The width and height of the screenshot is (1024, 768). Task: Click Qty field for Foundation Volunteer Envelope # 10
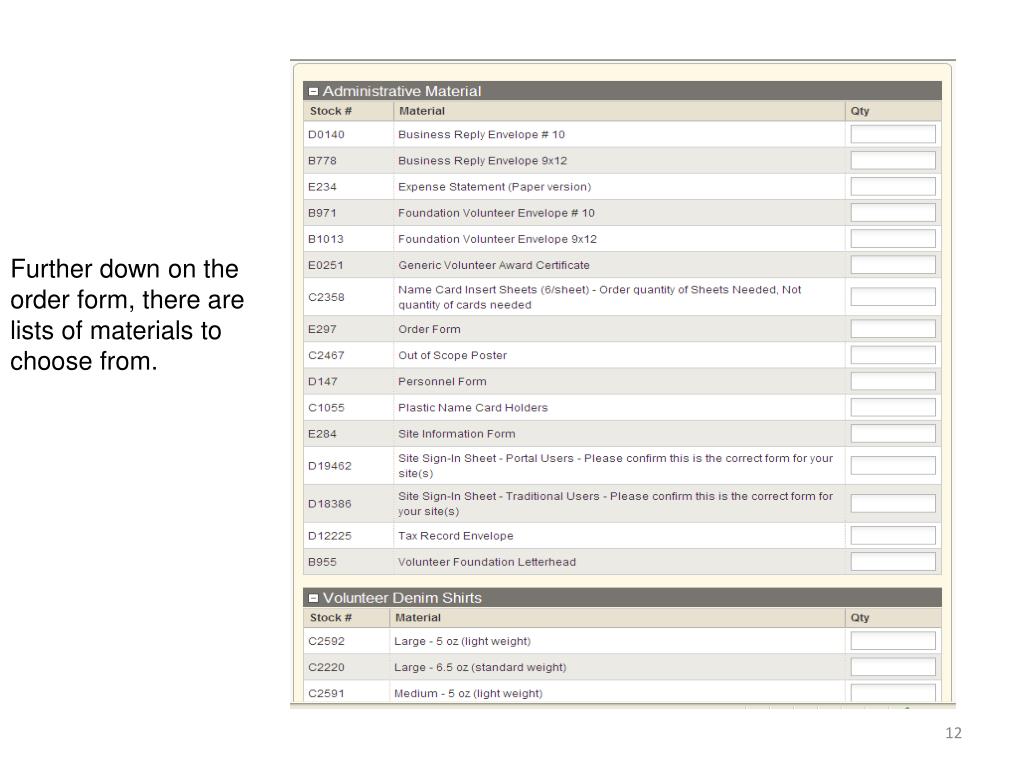[x=893, y=213]
